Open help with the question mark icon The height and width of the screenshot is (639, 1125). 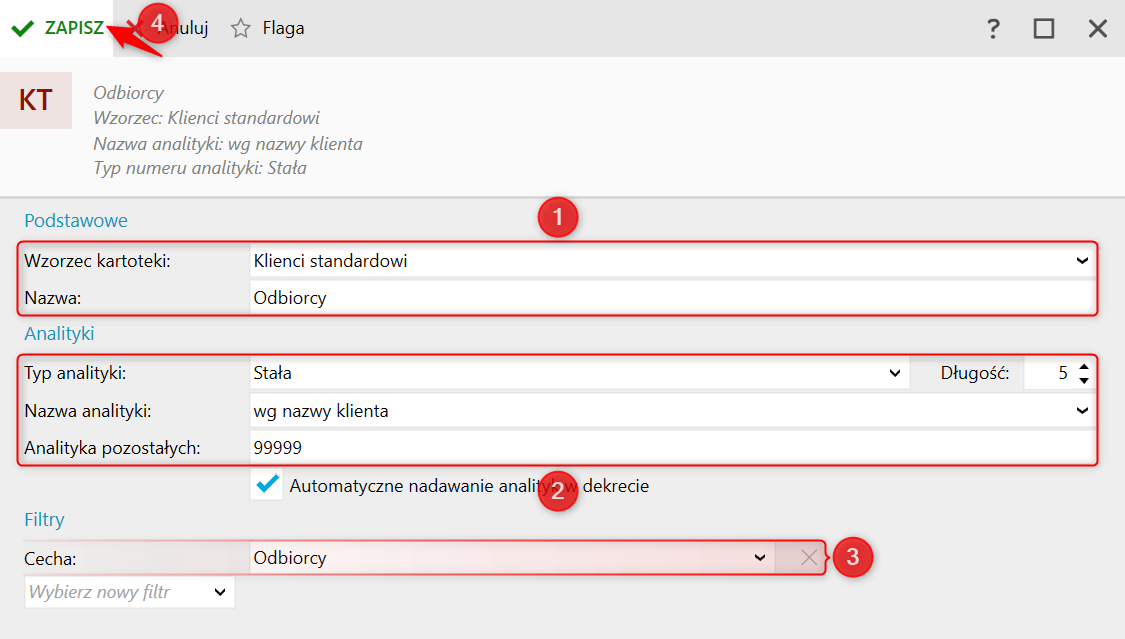[993, 29]
